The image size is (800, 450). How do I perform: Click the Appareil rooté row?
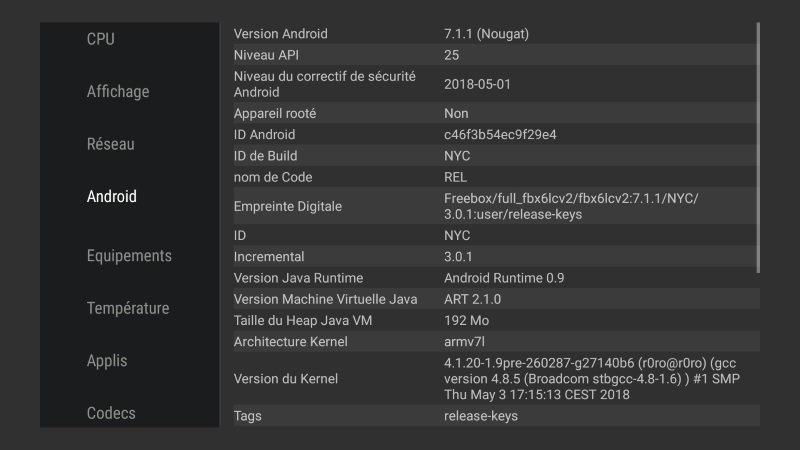[x=490, y=114]
